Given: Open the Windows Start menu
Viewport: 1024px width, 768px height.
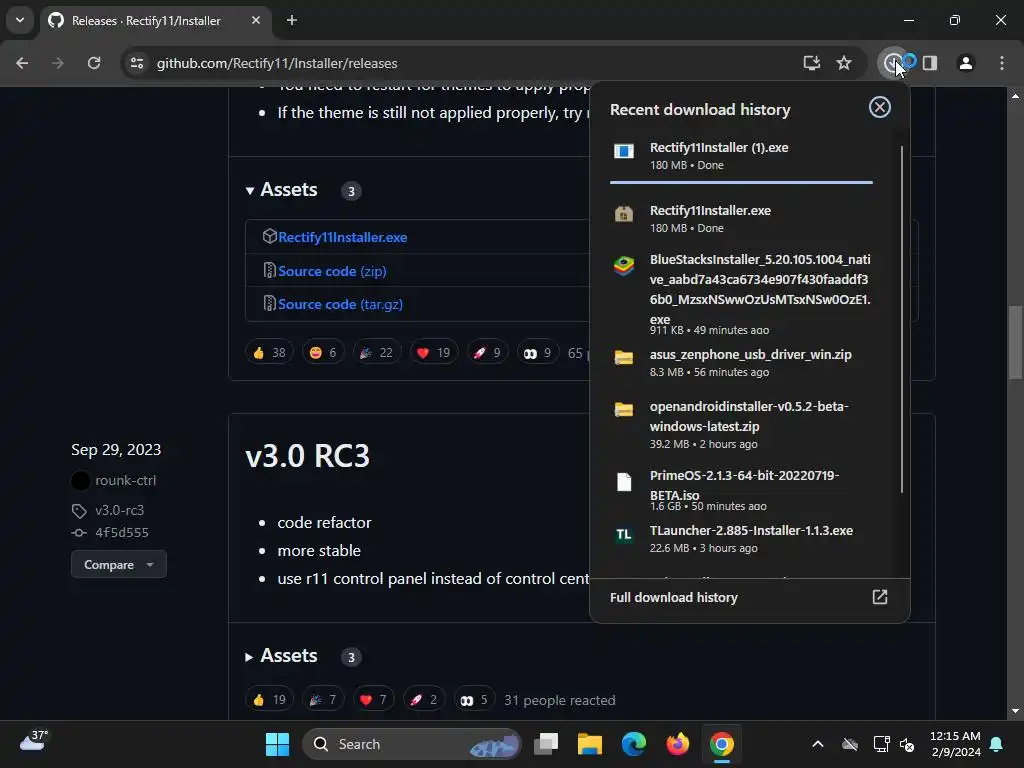Looking at the screenshot, I should point(277,744).
